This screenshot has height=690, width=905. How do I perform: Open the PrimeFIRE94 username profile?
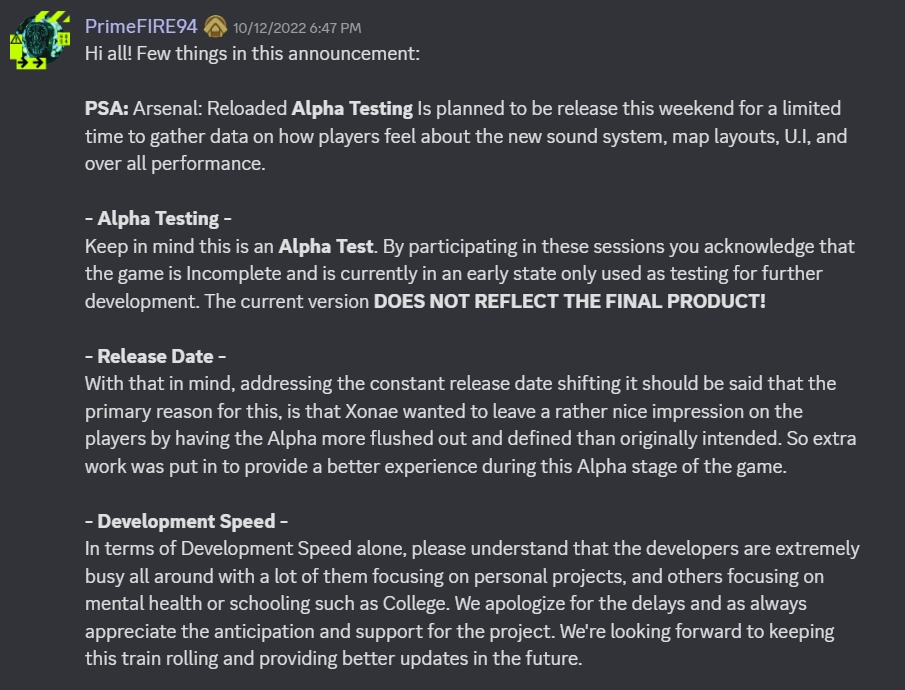pos(141,27)
